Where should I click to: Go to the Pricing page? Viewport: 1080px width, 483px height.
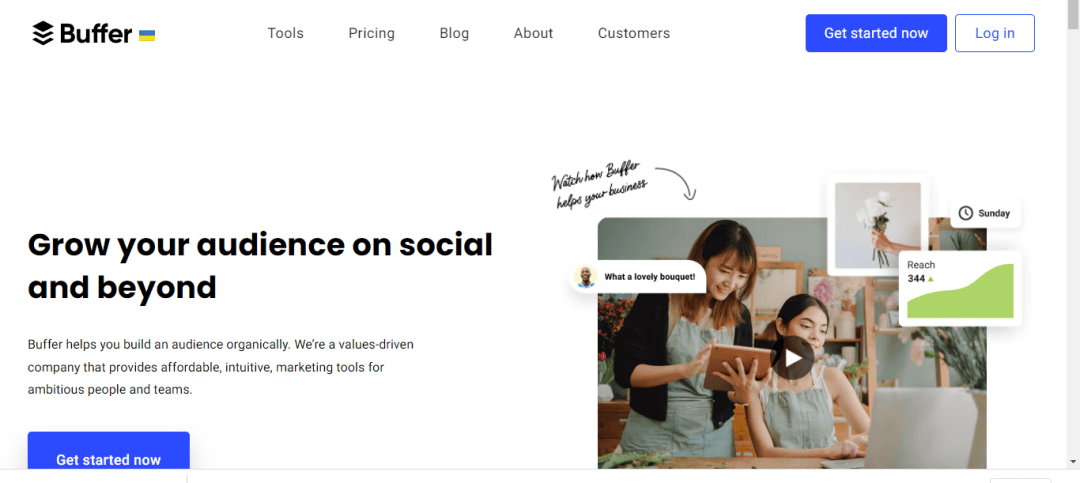(371, 33)
